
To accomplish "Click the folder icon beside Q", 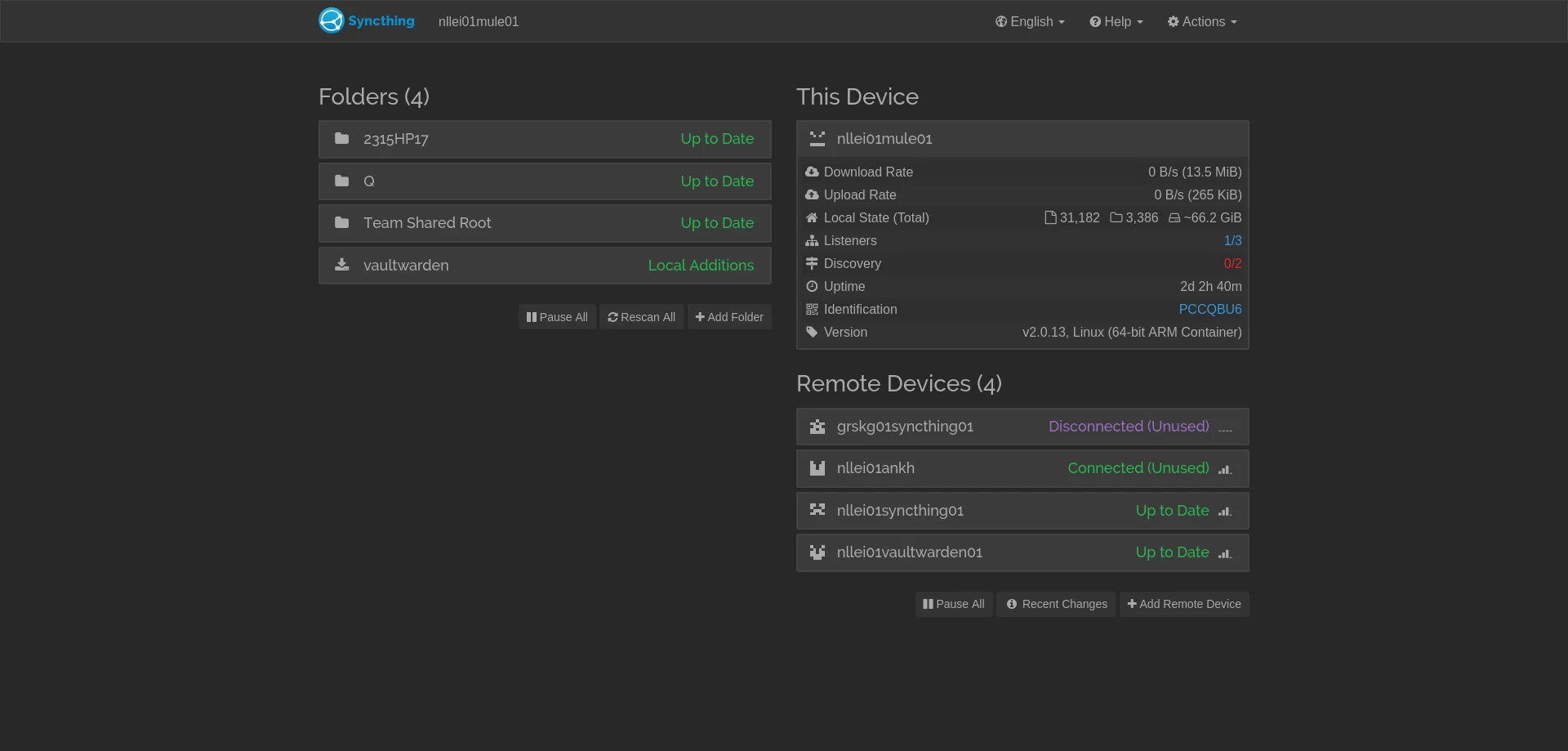I will pos(342,181).
